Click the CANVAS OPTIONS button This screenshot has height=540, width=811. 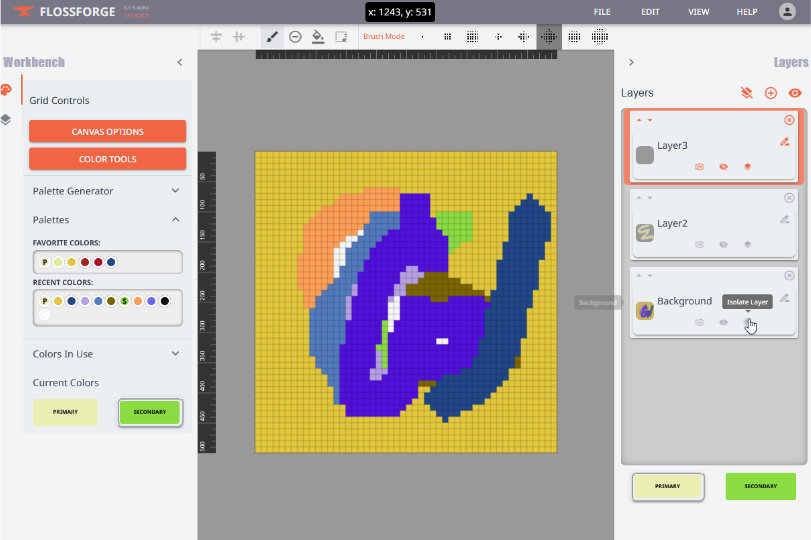[x=107, y=131]
